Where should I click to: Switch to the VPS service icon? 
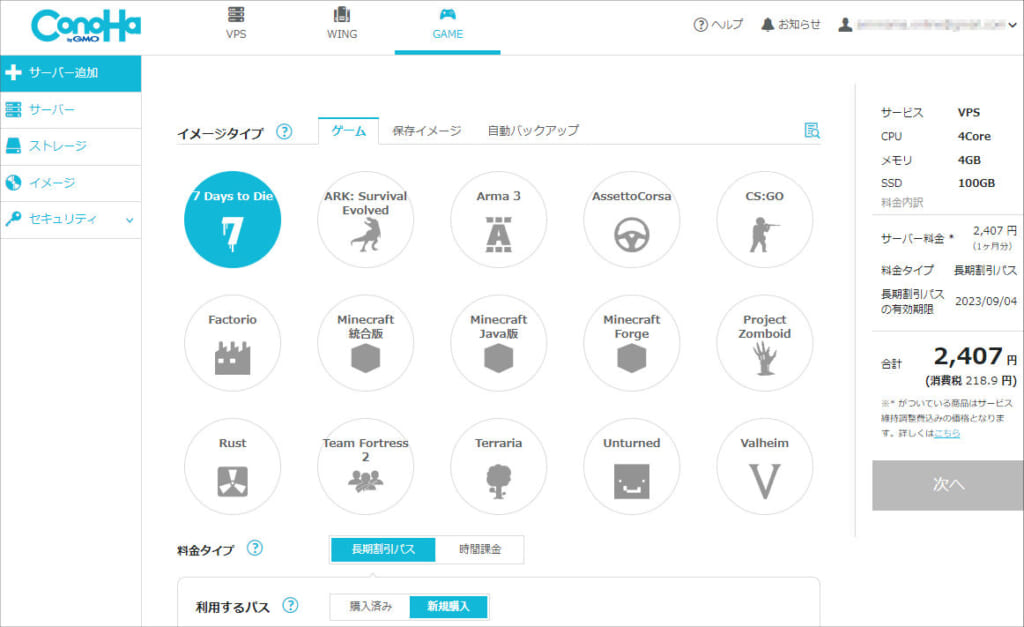point(236,22)
